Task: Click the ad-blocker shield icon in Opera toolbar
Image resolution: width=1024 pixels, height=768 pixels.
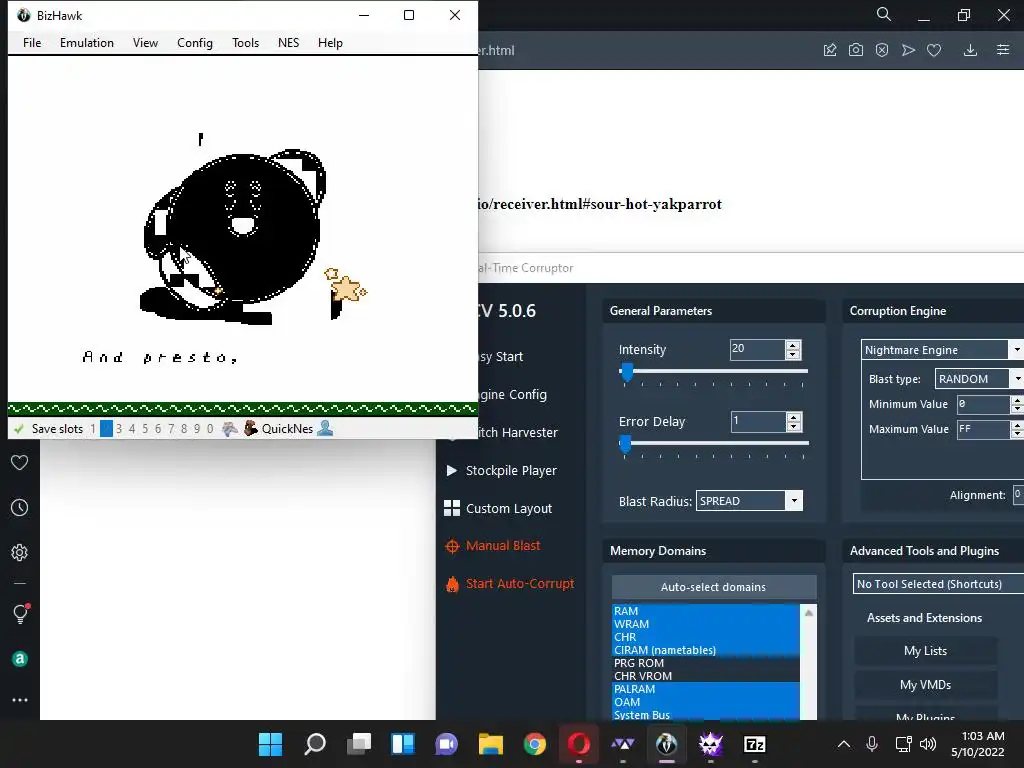Action: coord(882,50)
